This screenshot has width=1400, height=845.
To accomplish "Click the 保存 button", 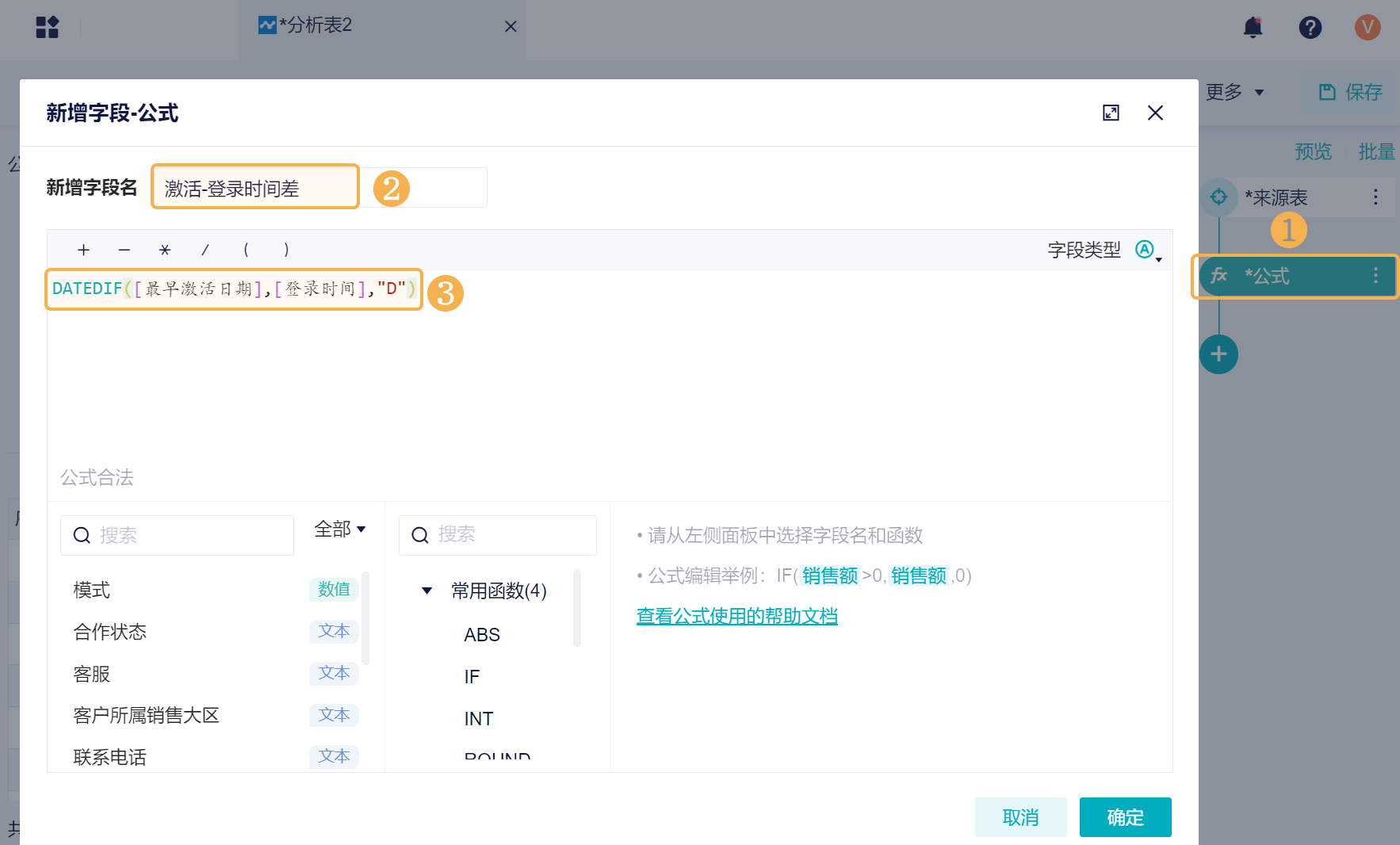I will tap(1351, 92).
